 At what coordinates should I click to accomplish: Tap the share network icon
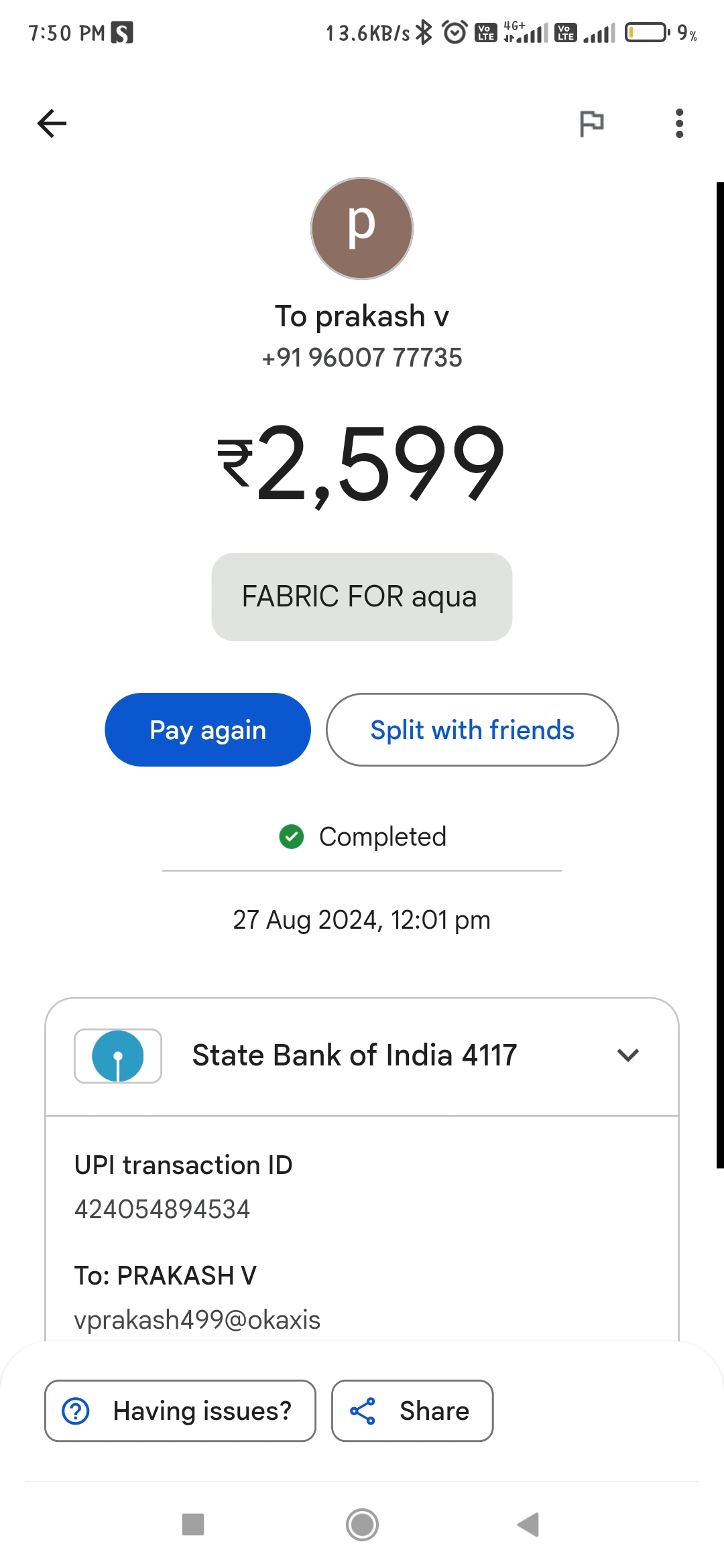click(363, 1411)
